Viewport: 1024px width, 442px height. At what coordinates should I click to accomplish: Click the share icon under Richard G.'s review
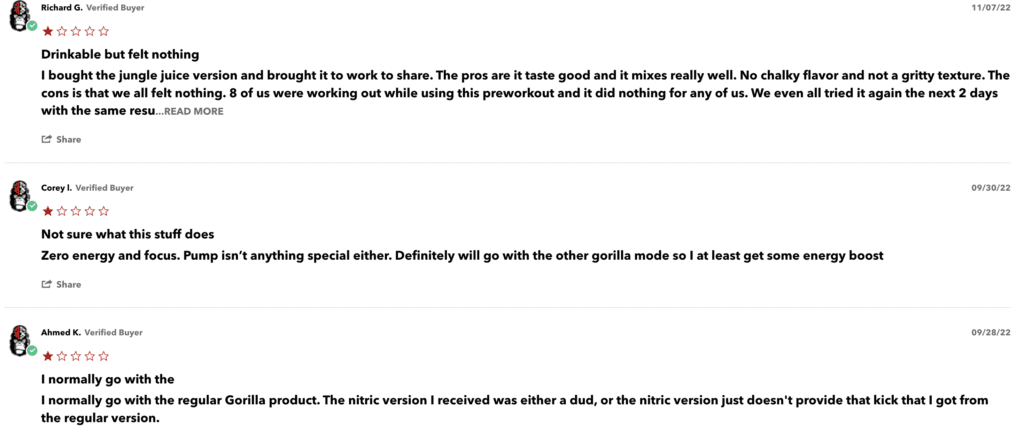click(x=46, y=139)
